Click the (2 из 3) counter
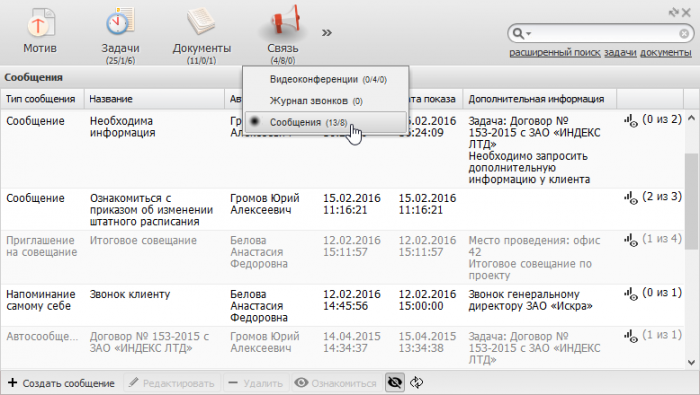The image size is (700, 395). click(662, 196)
